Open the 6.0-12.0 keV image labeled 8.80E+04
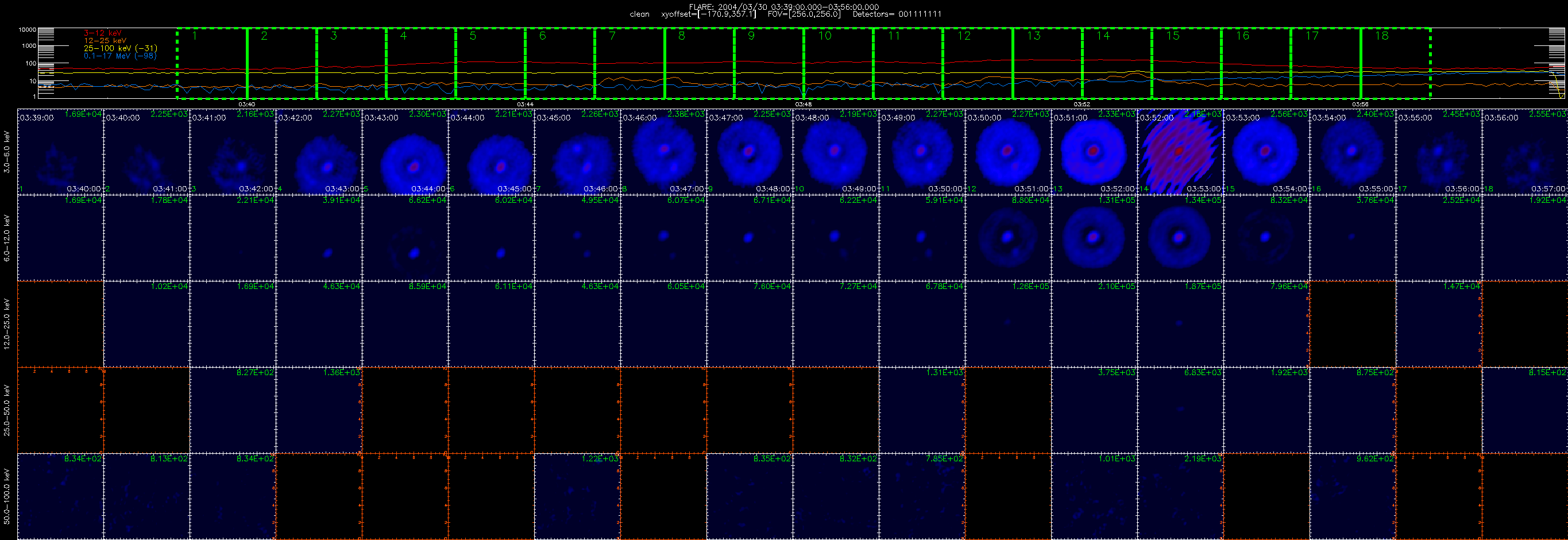Screen dimensions: 1568x540 (1008, 238)
